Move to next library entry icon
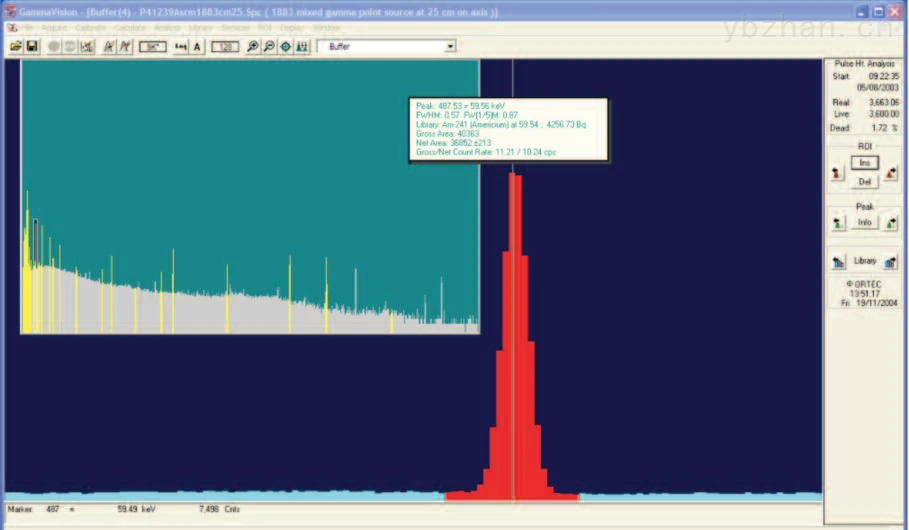Viewport: 909px width, 530px height. click(890, 262)
